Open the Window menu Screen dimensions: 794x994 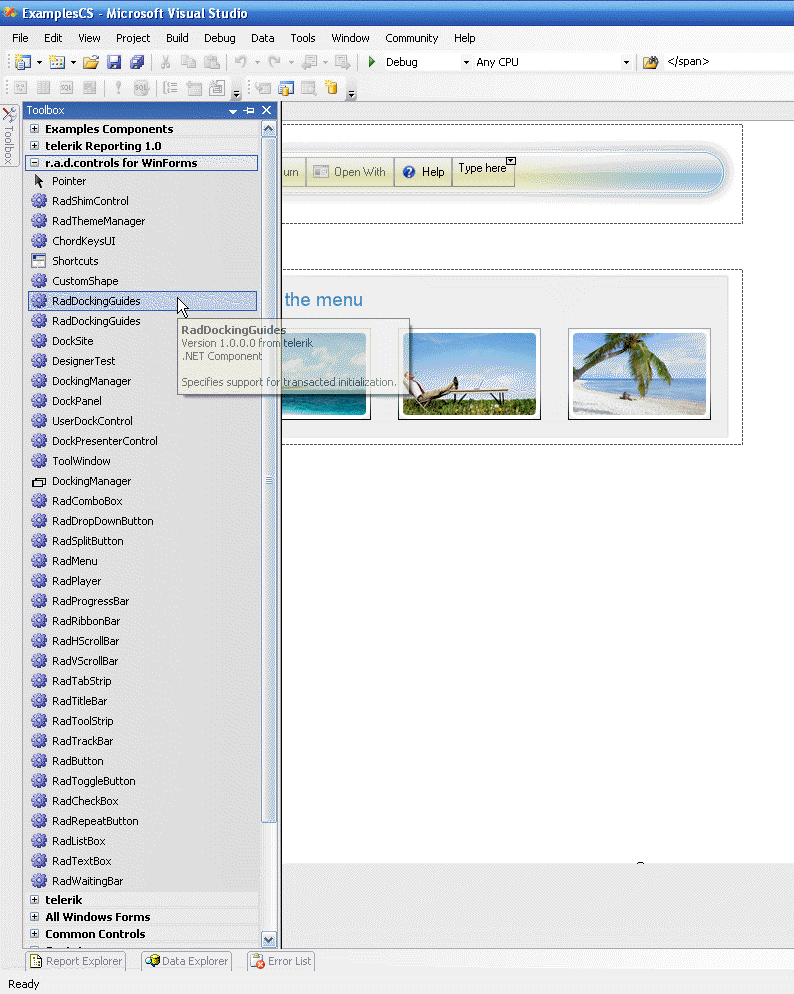point(350,38)
